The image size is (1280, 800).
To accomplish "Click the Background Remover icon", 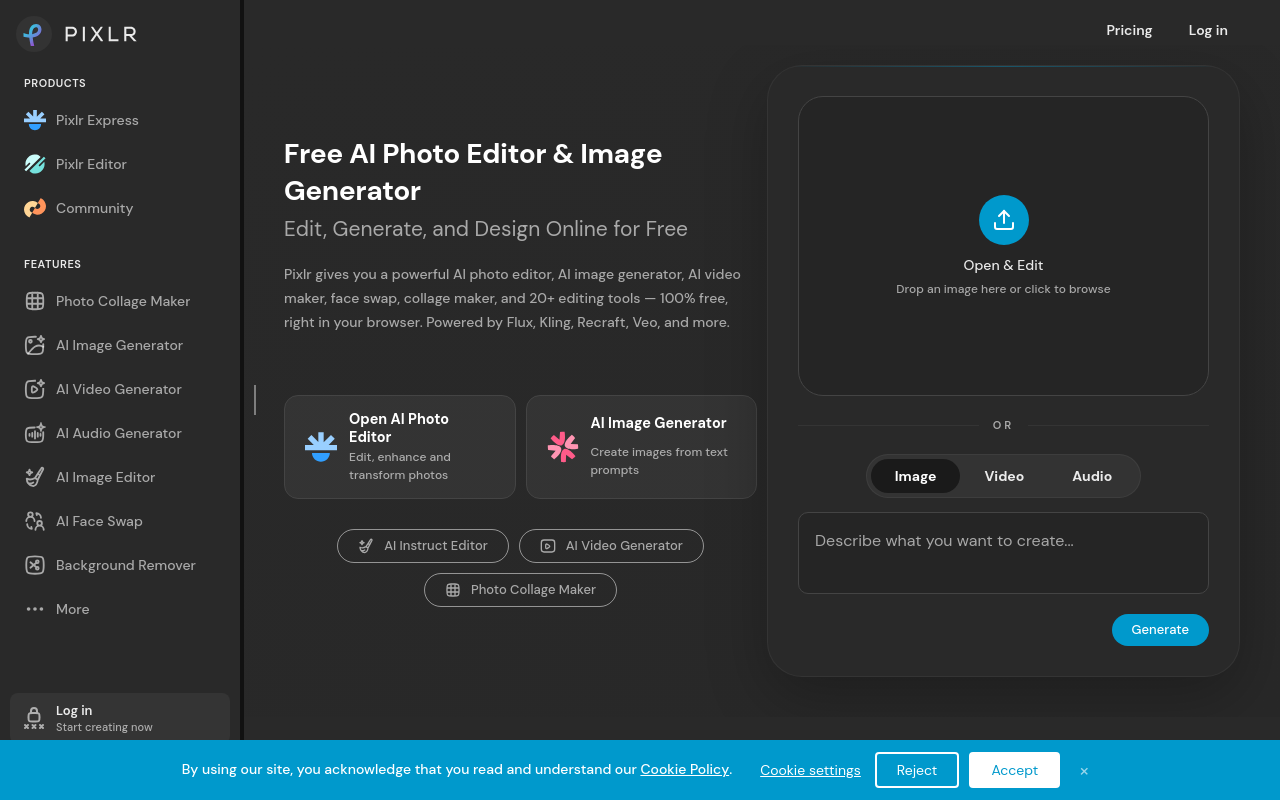I will pos(35,565).
